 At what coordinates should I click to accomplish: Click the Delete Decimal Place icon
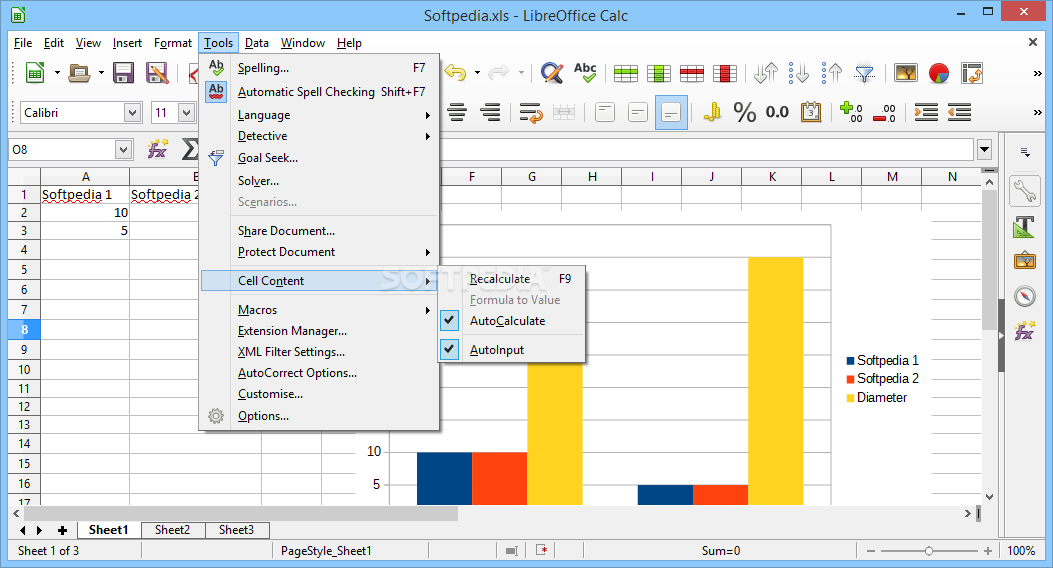pos(884,112)
